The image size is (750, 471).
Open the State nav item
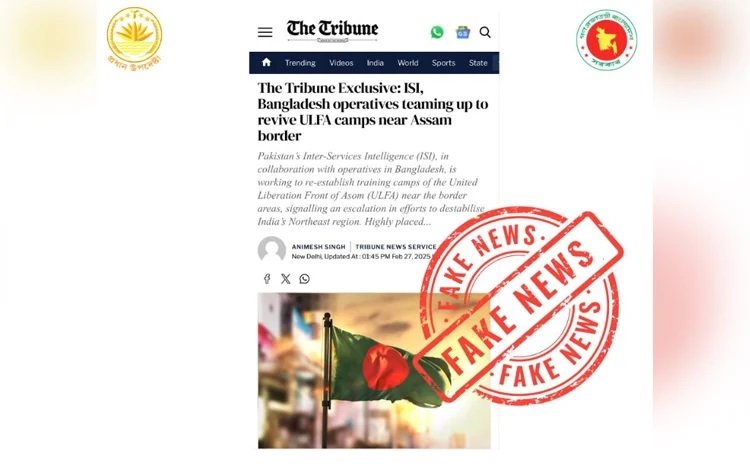(478, 63)
